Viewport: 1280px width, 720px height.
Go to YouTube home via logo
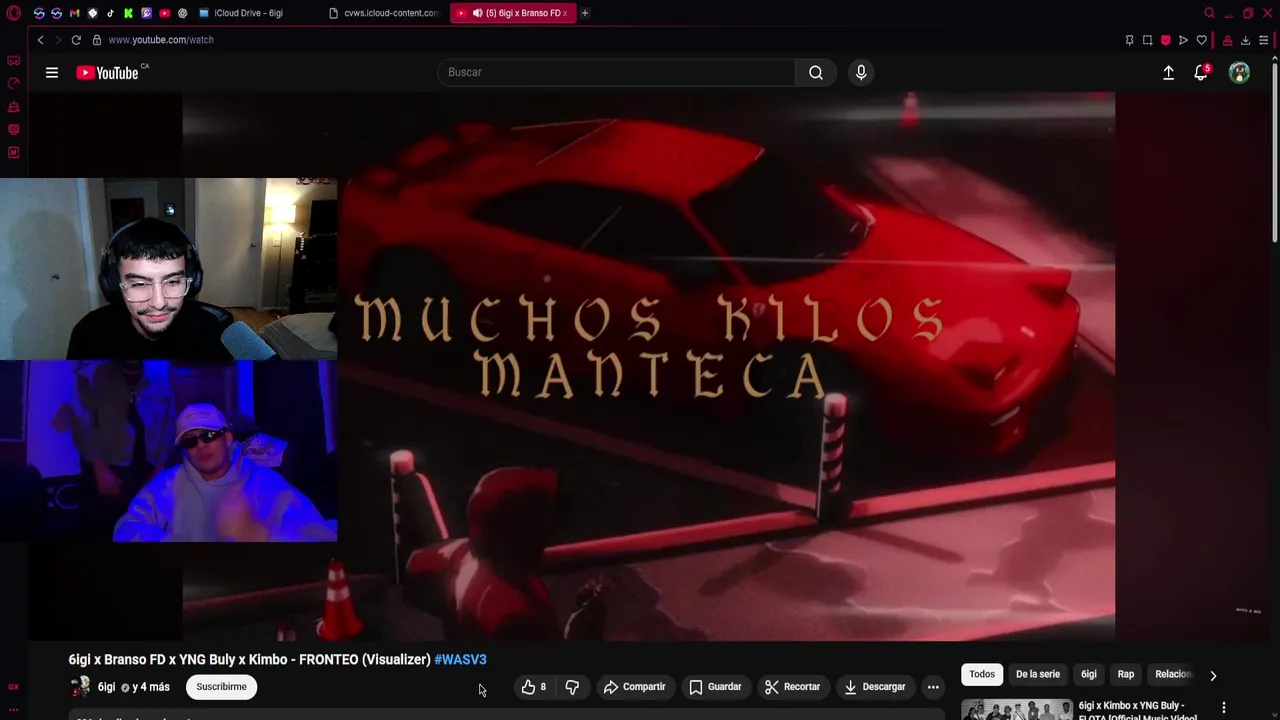[108, 72]
